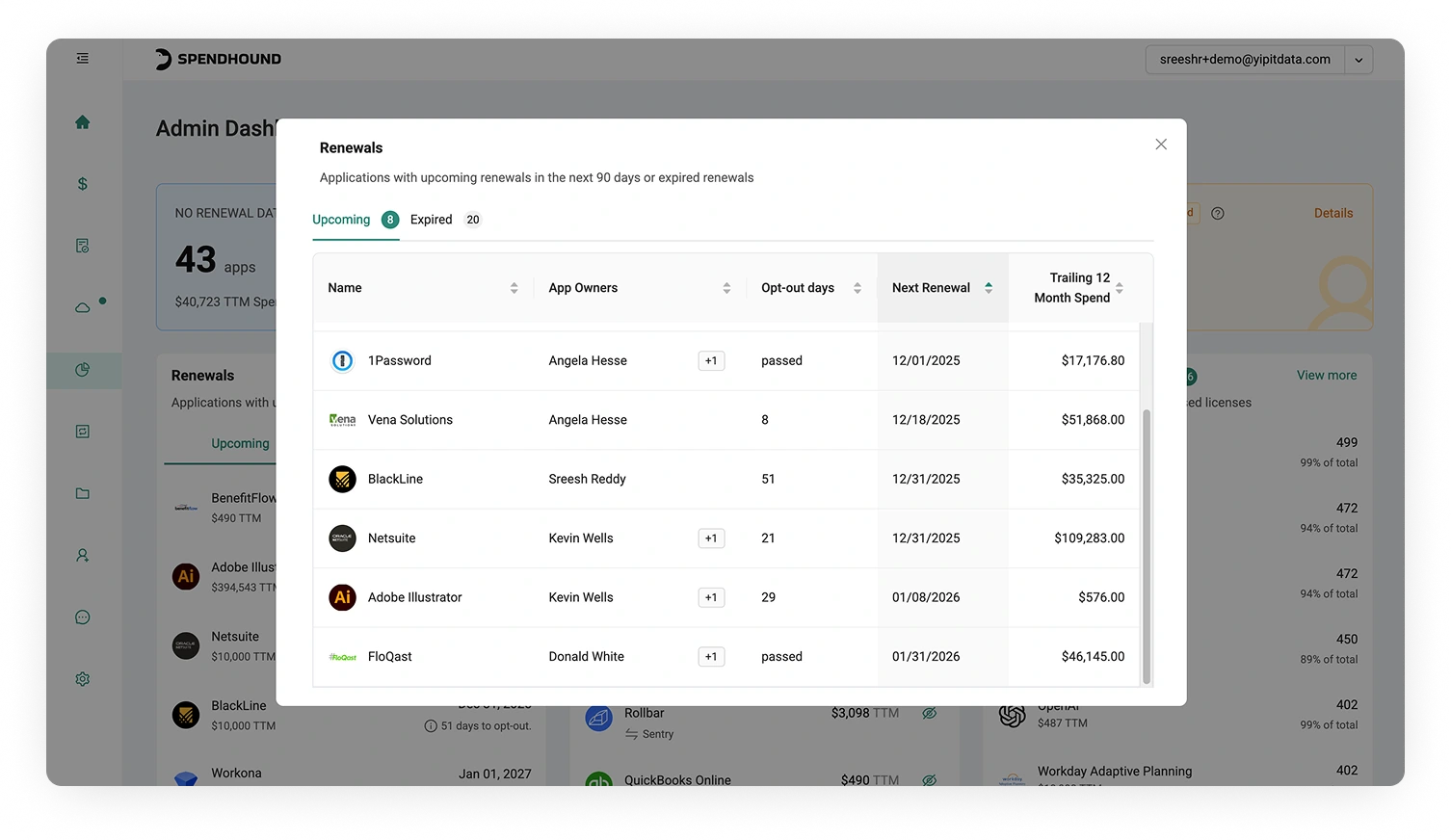Click Workday Adaptive Planning entry
1451x840 pixels.
coord(1115,772)
